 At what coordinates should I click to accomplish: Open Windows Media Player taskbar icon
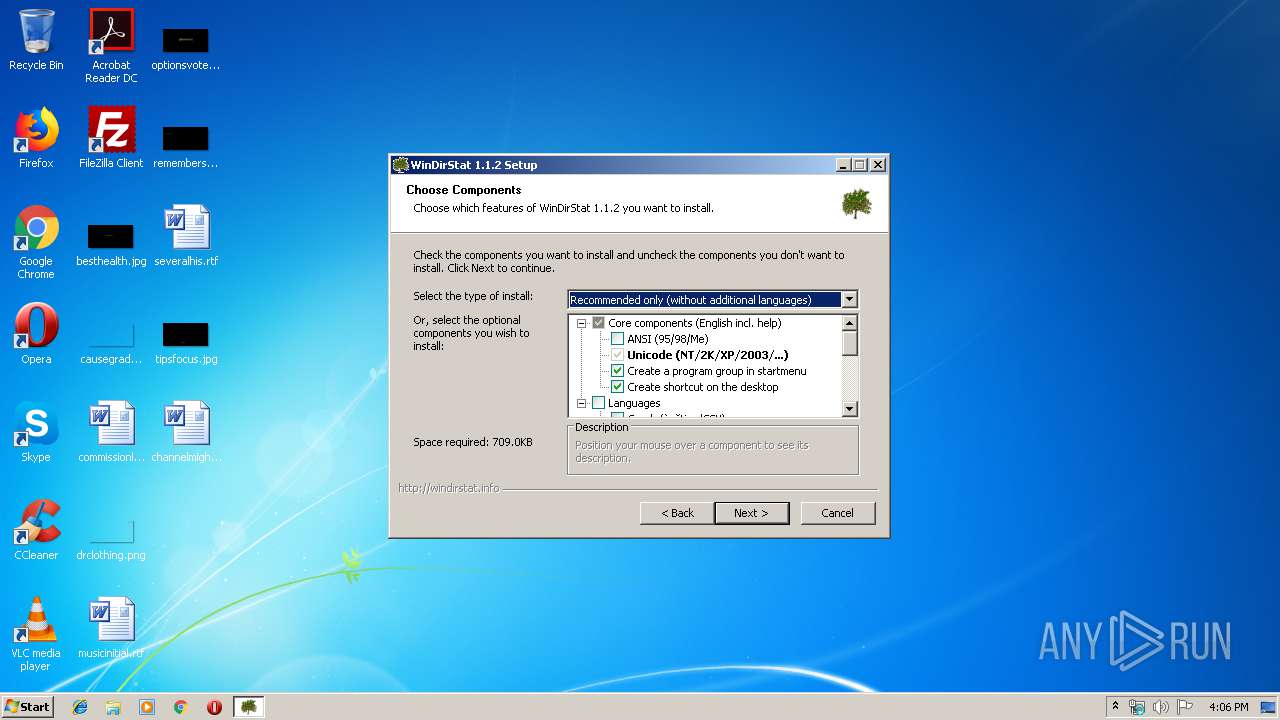(x=147, y=707)
